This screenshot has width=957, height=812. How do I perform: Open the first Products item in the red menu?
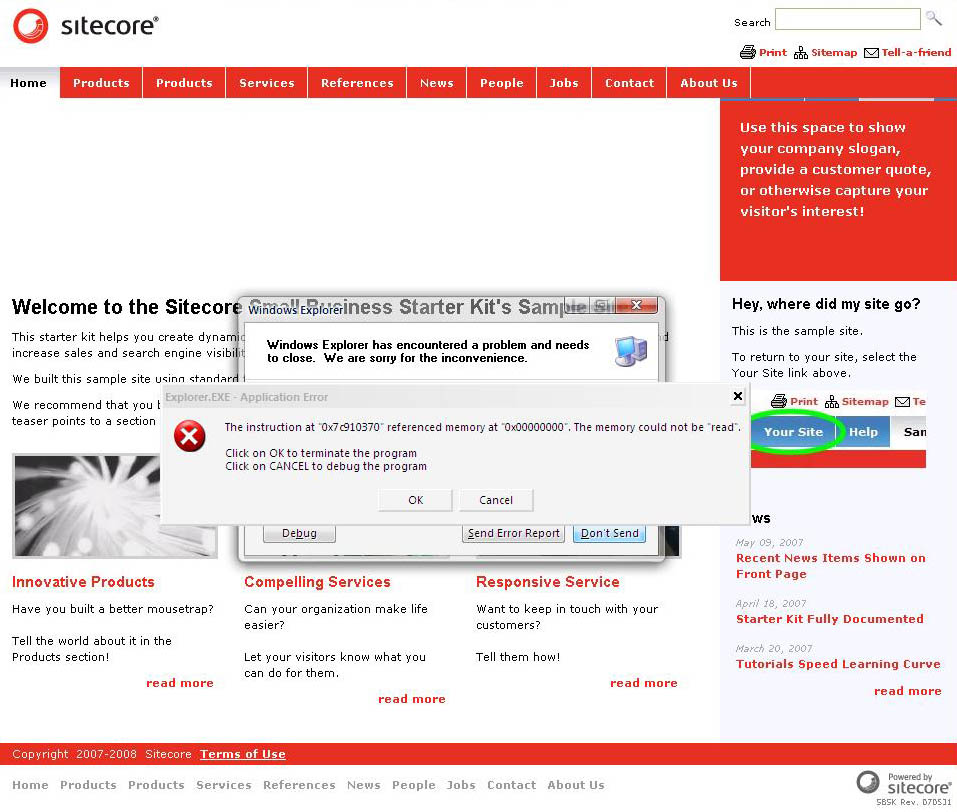tap(101, 83)
